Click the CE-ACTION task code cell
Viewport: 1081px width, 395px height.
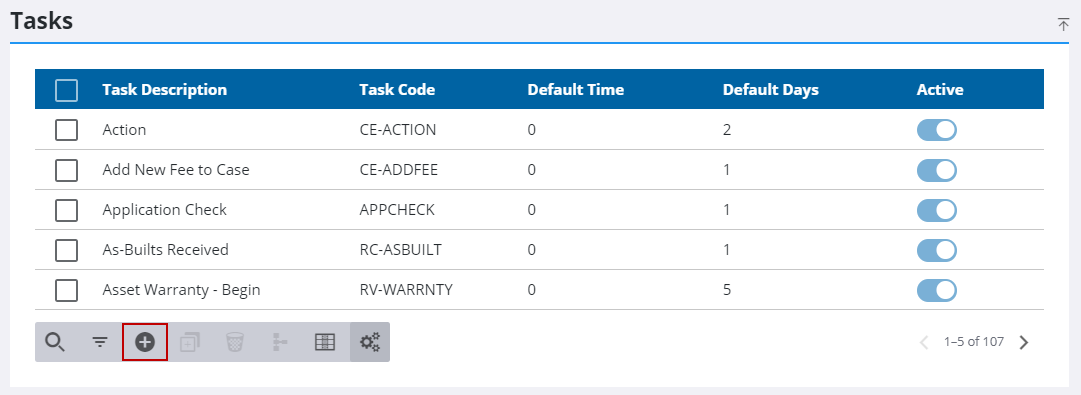tap(398, 130)
